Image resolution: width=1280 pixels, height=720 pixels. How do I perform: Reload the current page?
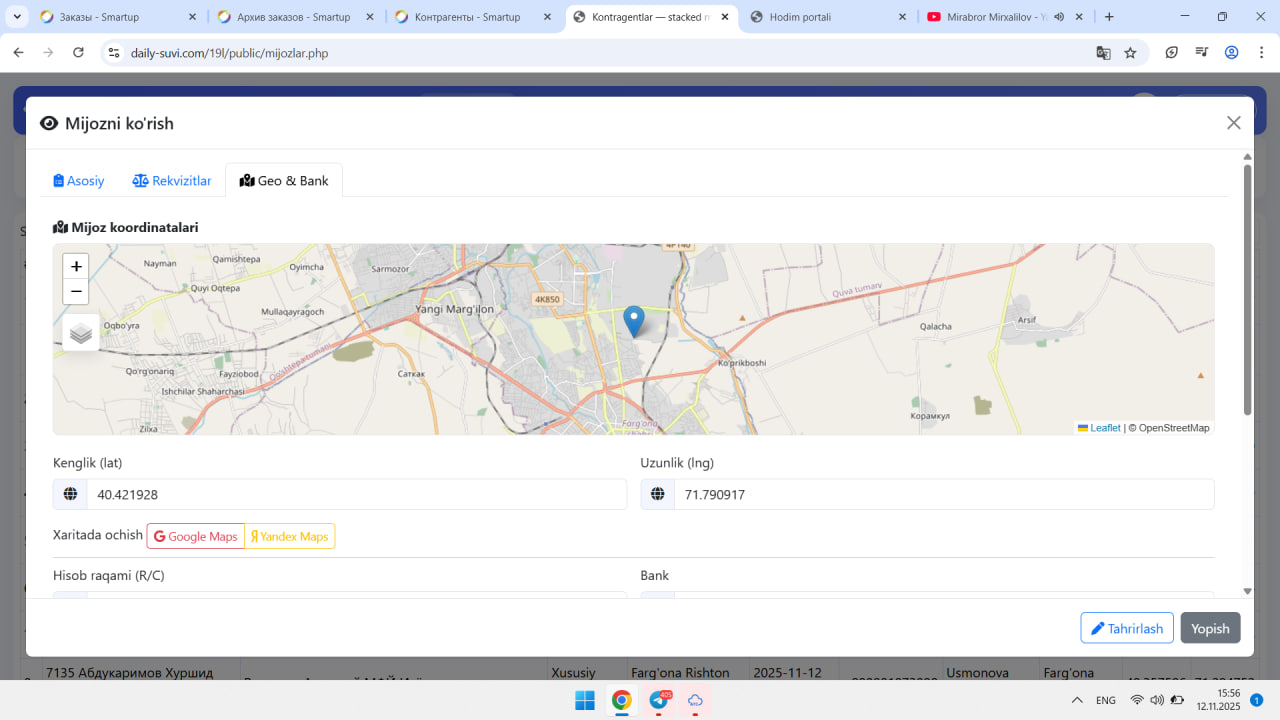click(79, 53)
